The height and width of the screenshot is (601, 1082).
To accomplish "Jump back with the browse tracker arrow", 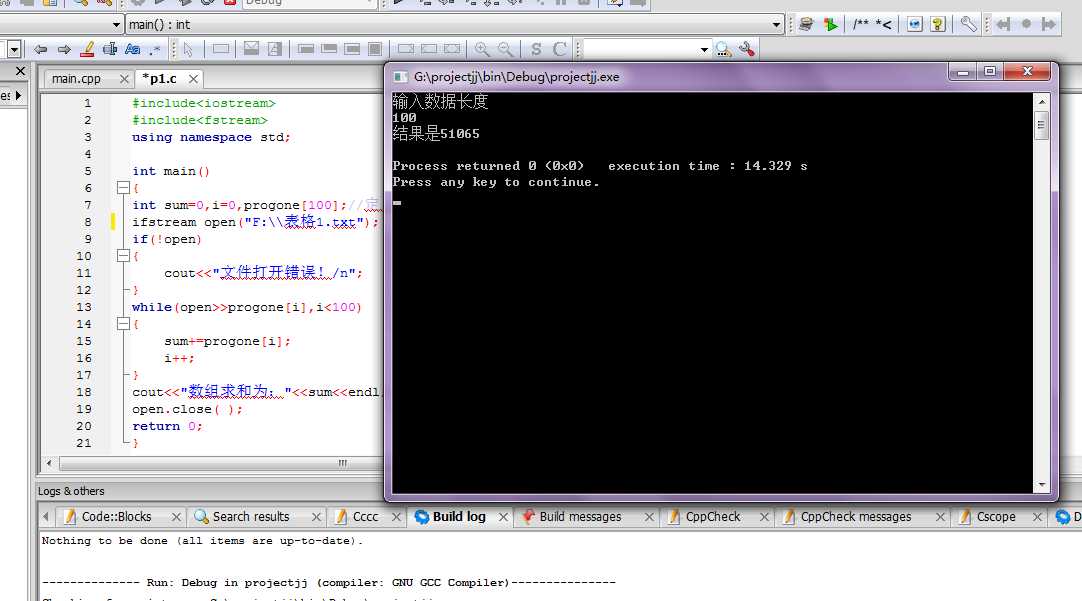I will [1003, 25].
